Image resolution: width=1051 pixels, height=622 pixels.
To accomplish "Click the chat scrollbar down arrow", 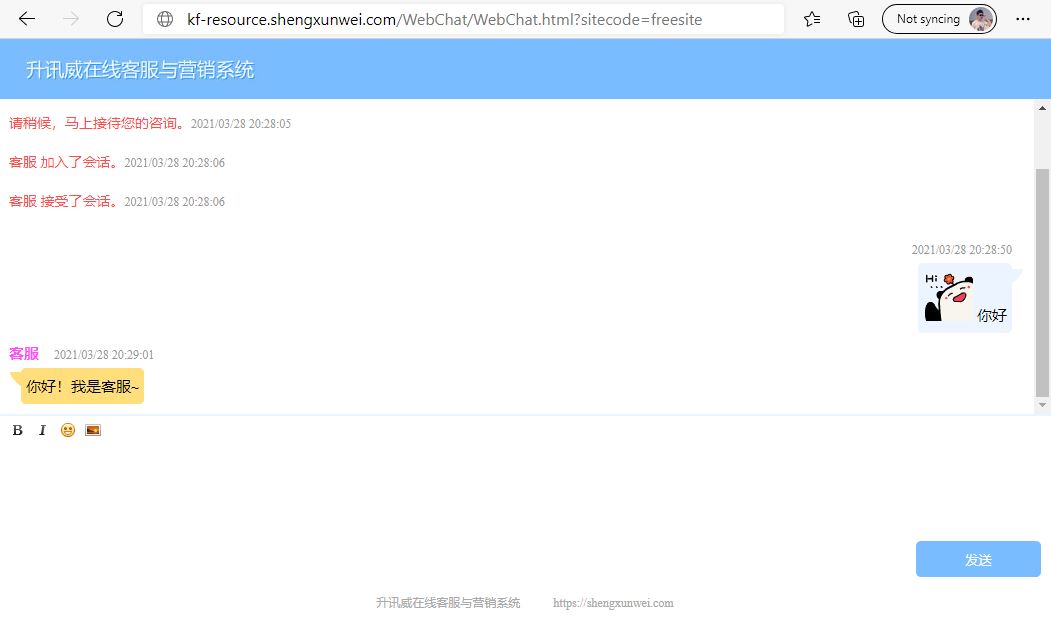I will 1042,405.
